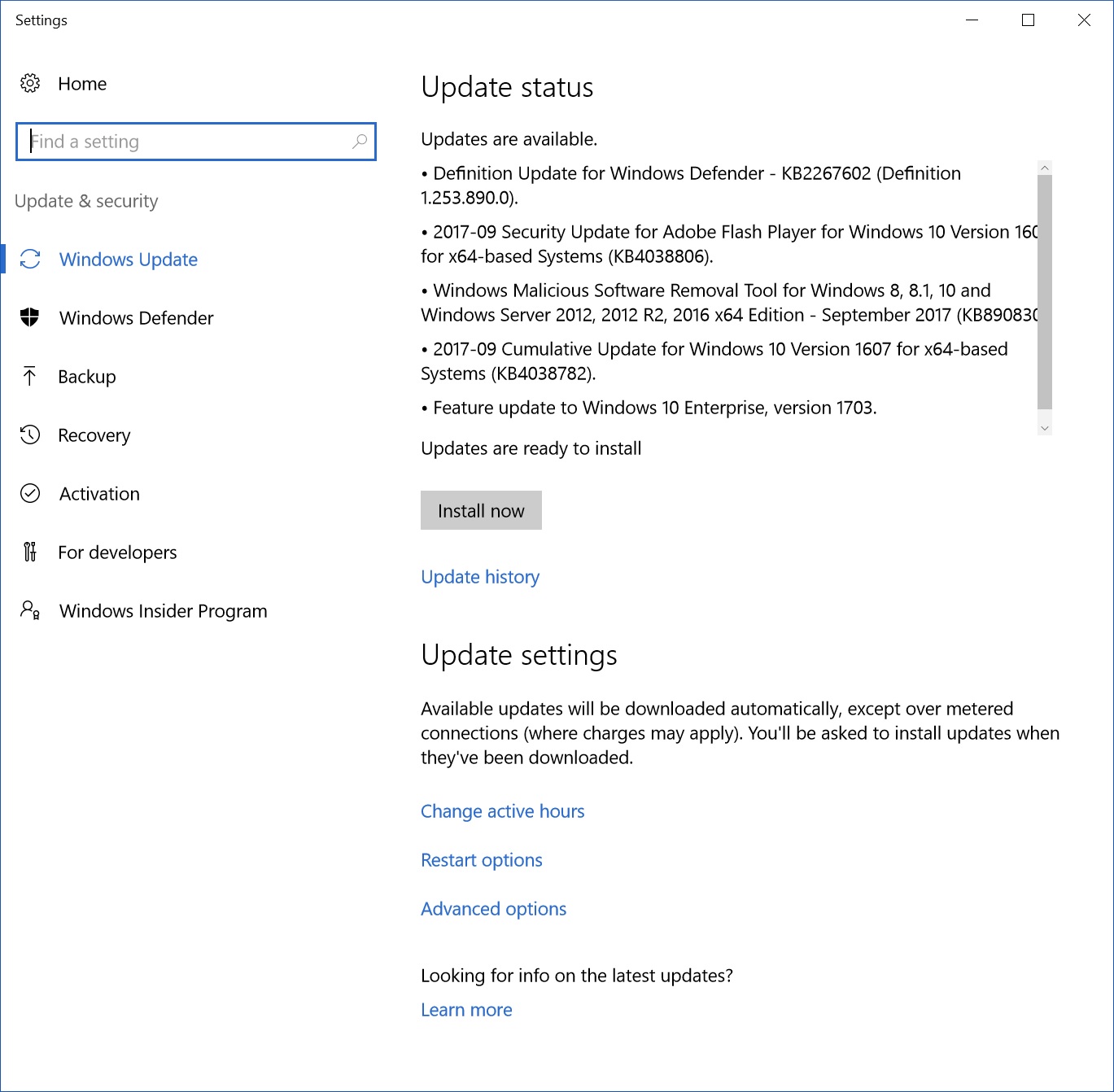The width and height of the screenshot is (1114, 1092).
Task: Click the Update status heading
Action: pyautogui.click(x=507, y=87)
